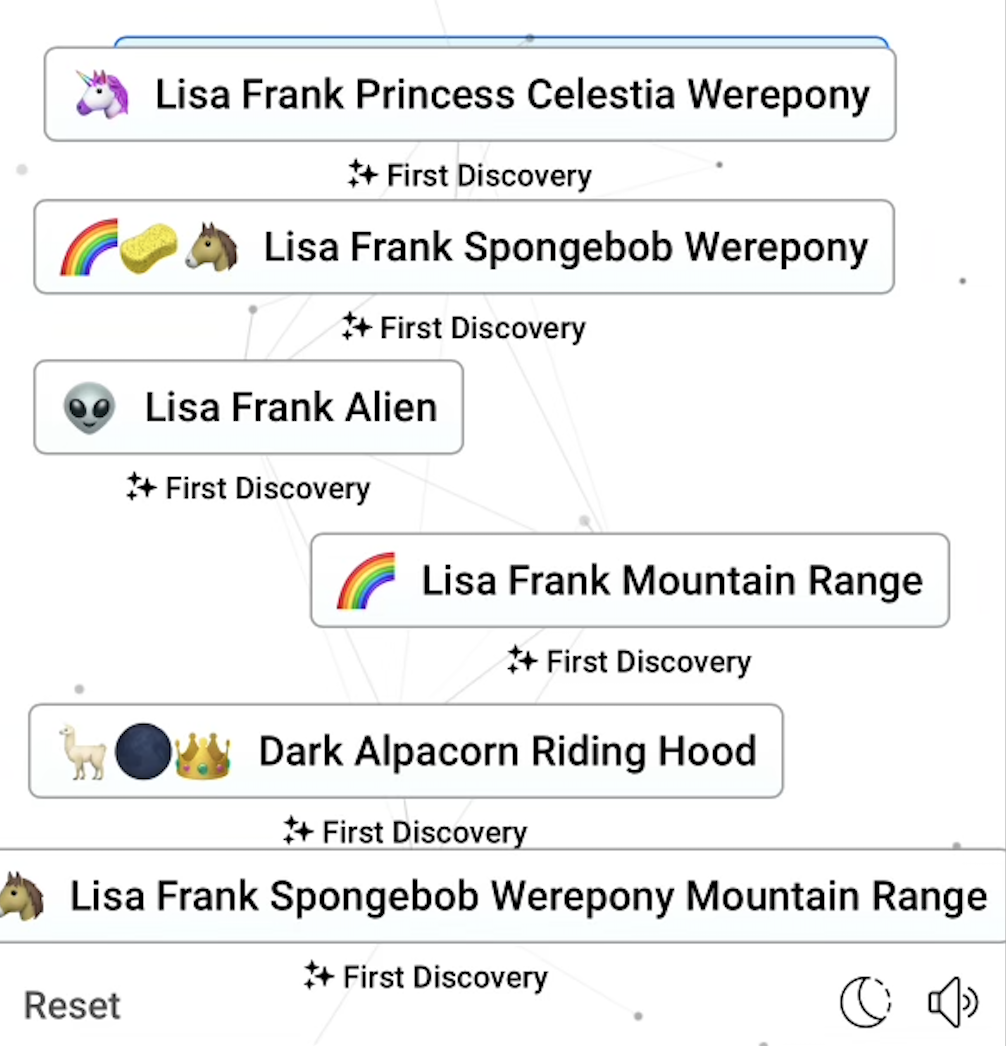
Task: Select Dark Alpacorn Riding Hood element
Action: (x=406, y=750)
